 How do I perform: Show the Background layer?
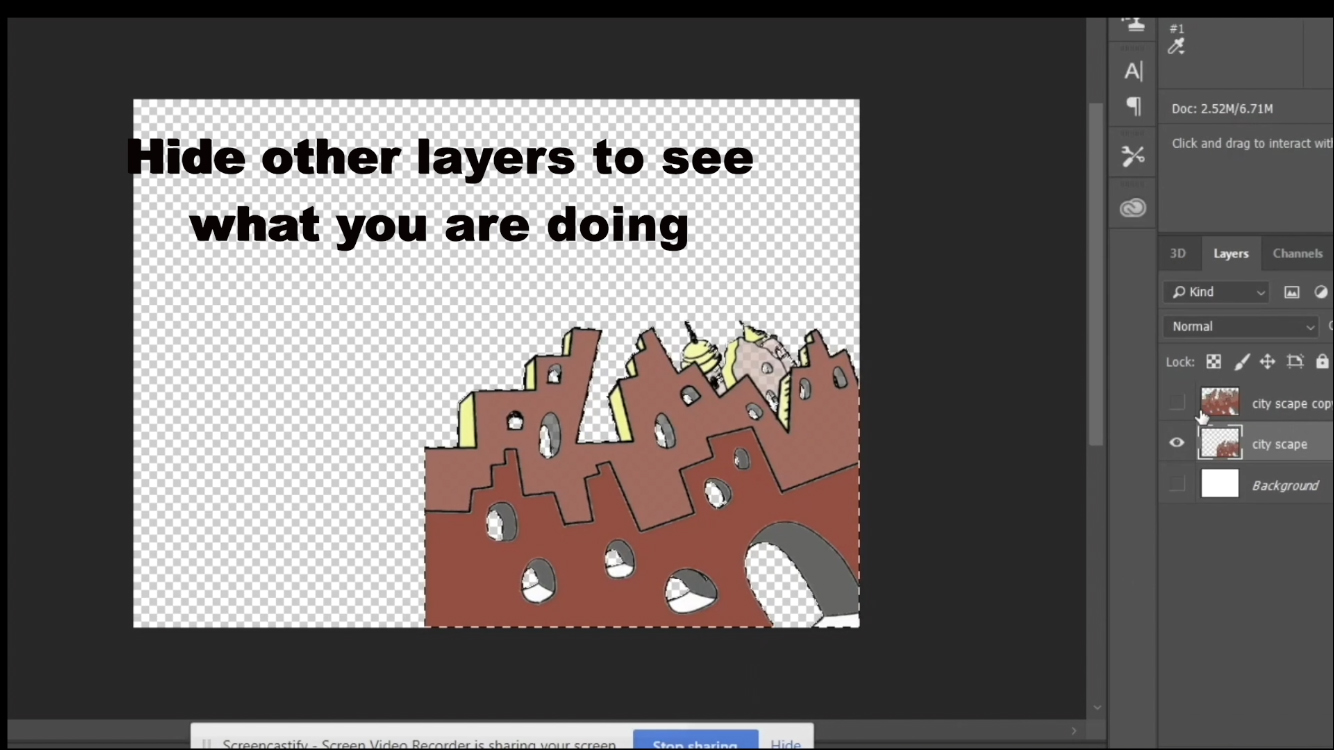[x=1177, y=484]
